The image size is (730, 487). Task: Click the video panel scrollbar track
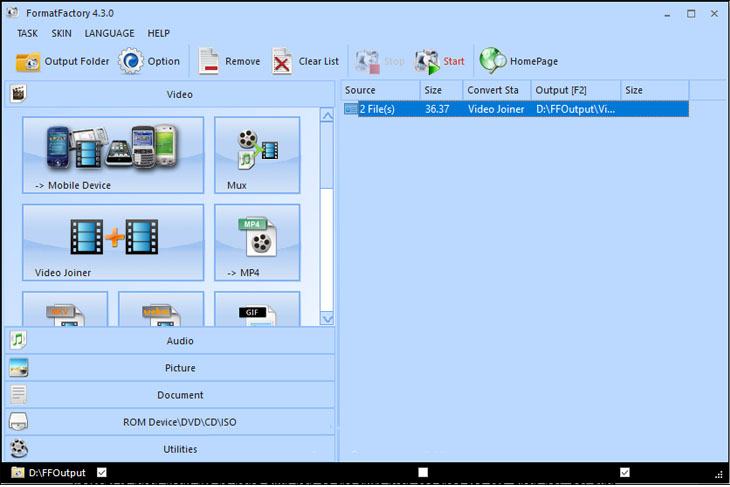(x=327, y=250)
